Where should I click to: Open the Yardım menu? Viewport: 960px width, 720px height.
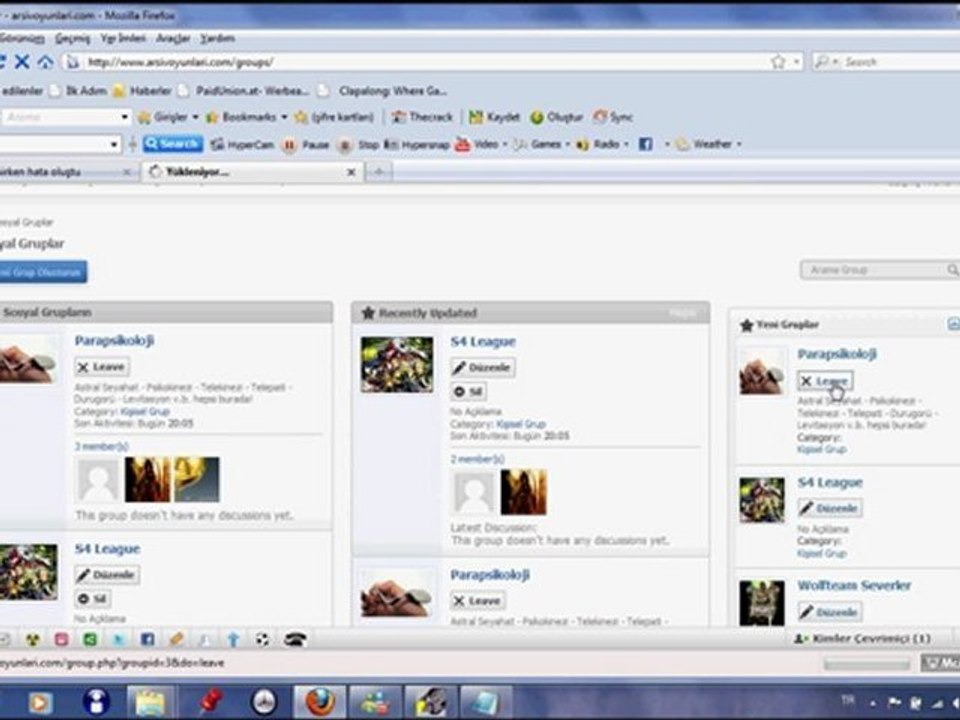point(217,39)
